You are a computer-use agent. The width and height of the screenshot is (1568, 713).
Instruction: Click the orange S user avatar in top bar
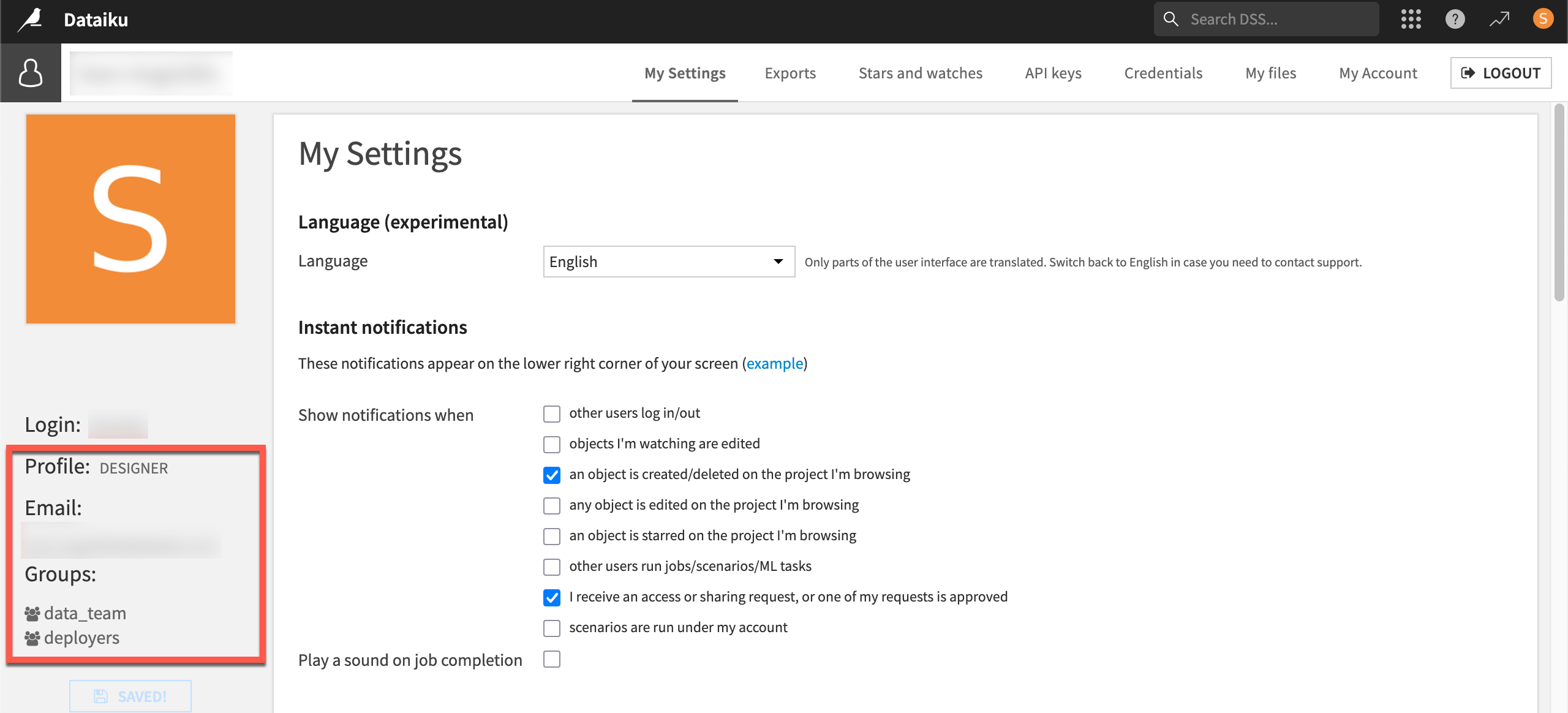1543,19
